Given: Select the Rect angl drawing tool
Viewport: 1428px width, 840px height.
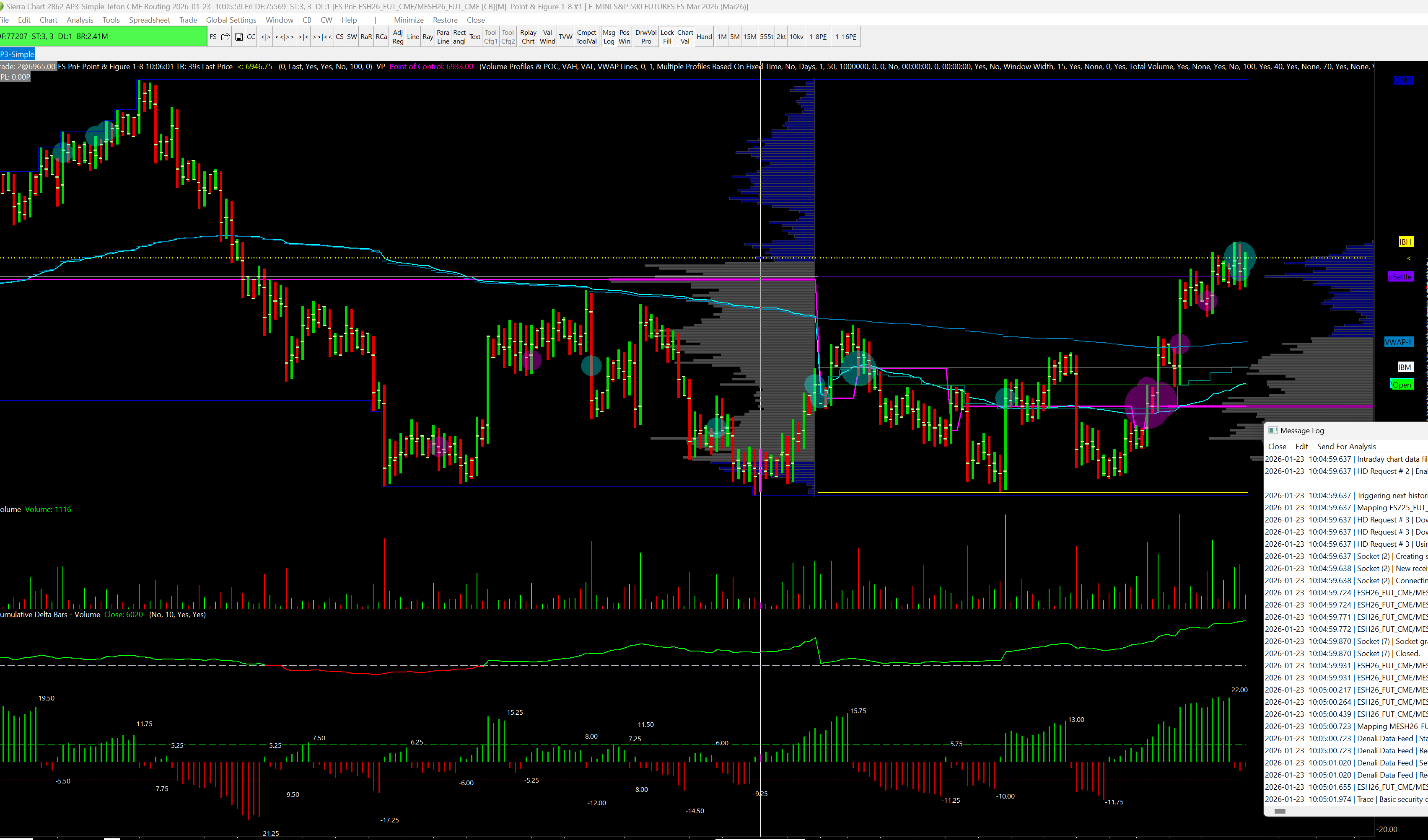Looking at the screenshot, I should click(x=459, y=37).
